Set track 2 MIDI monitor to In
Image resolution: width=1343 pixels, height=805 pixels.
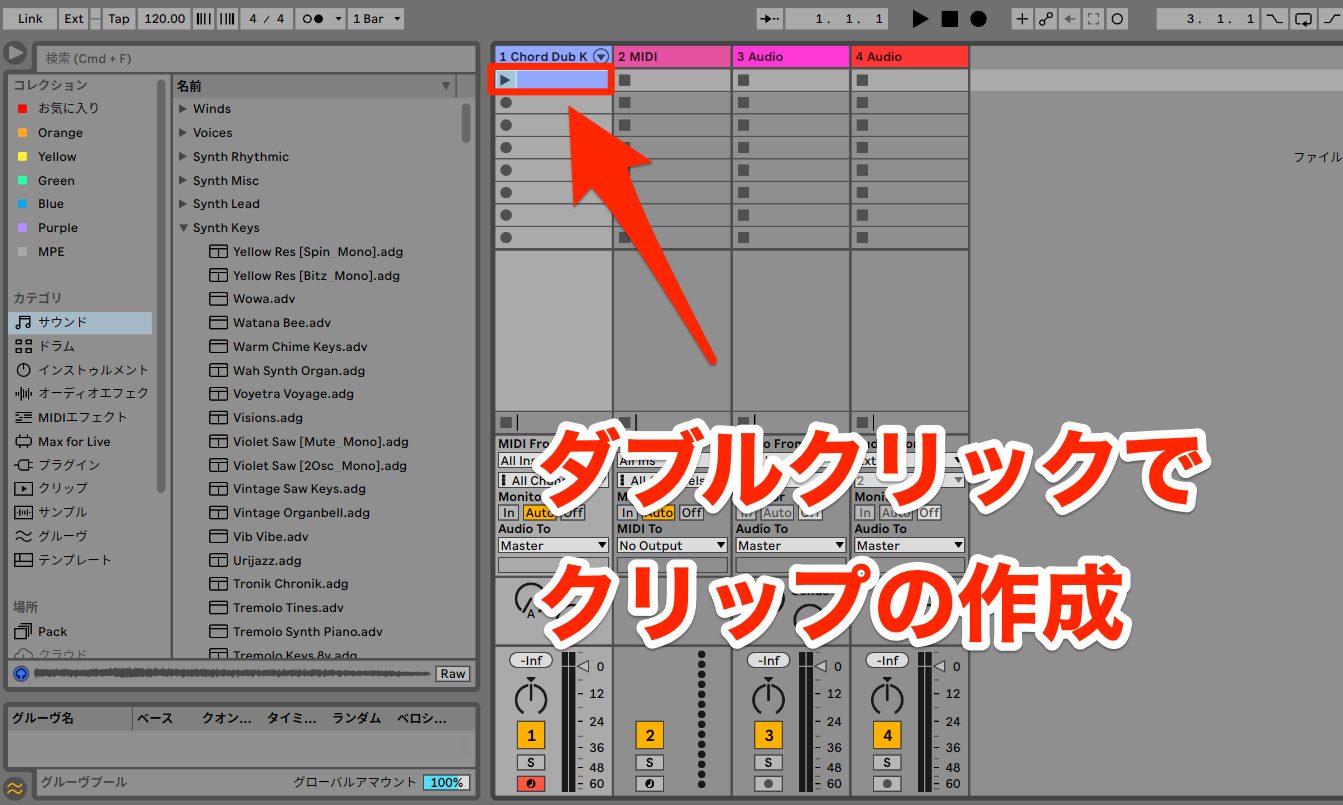tap(627, 512)
